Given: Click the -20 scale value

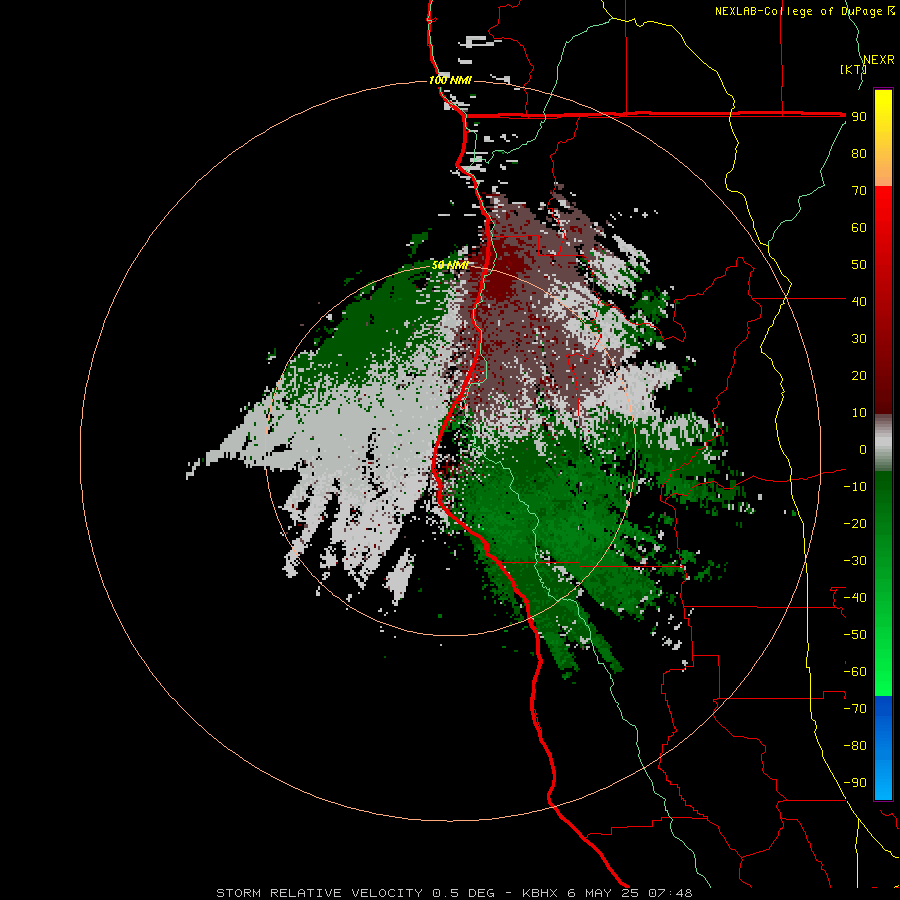Looking at the screenshot, I should (855, 524).
